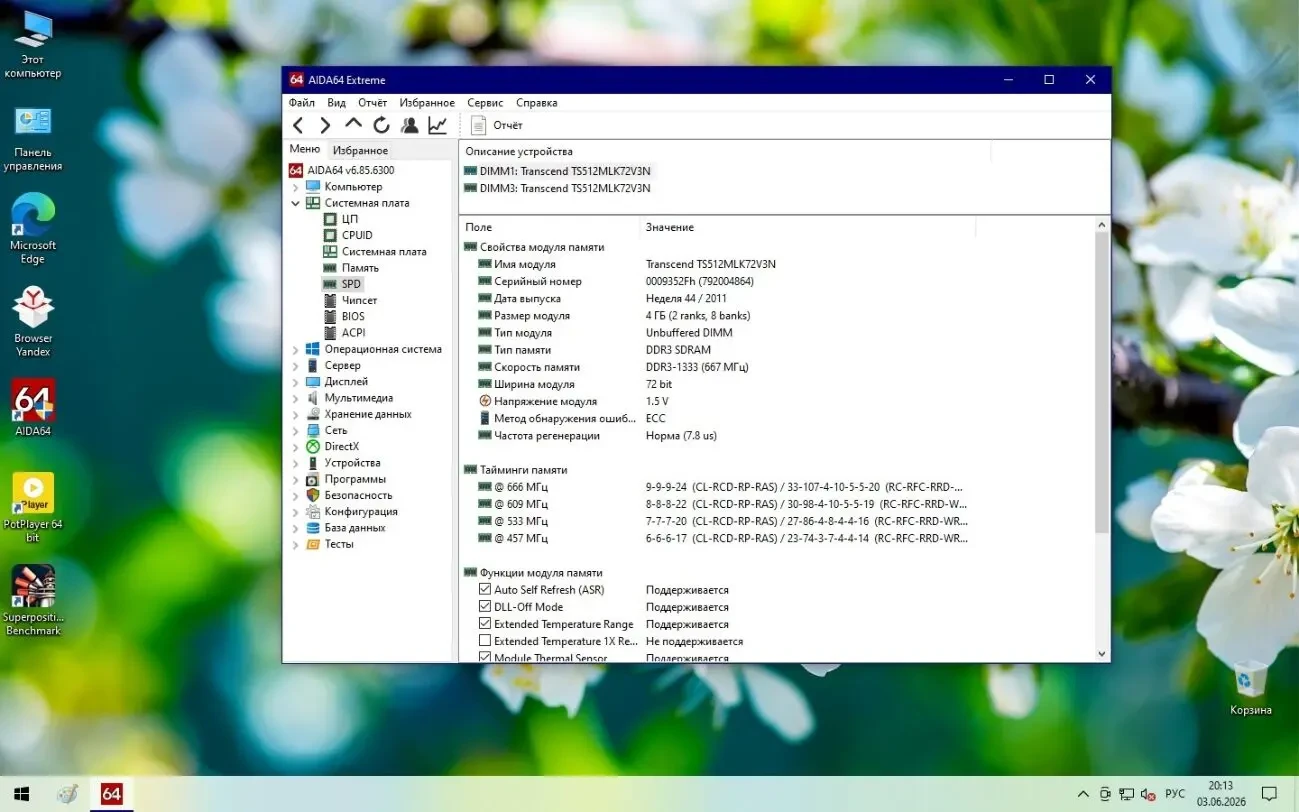Toggle the Auto Self Refresh (ASR) checkbox
Viewport: 1299px width, 812px height.
click(485, 590)
